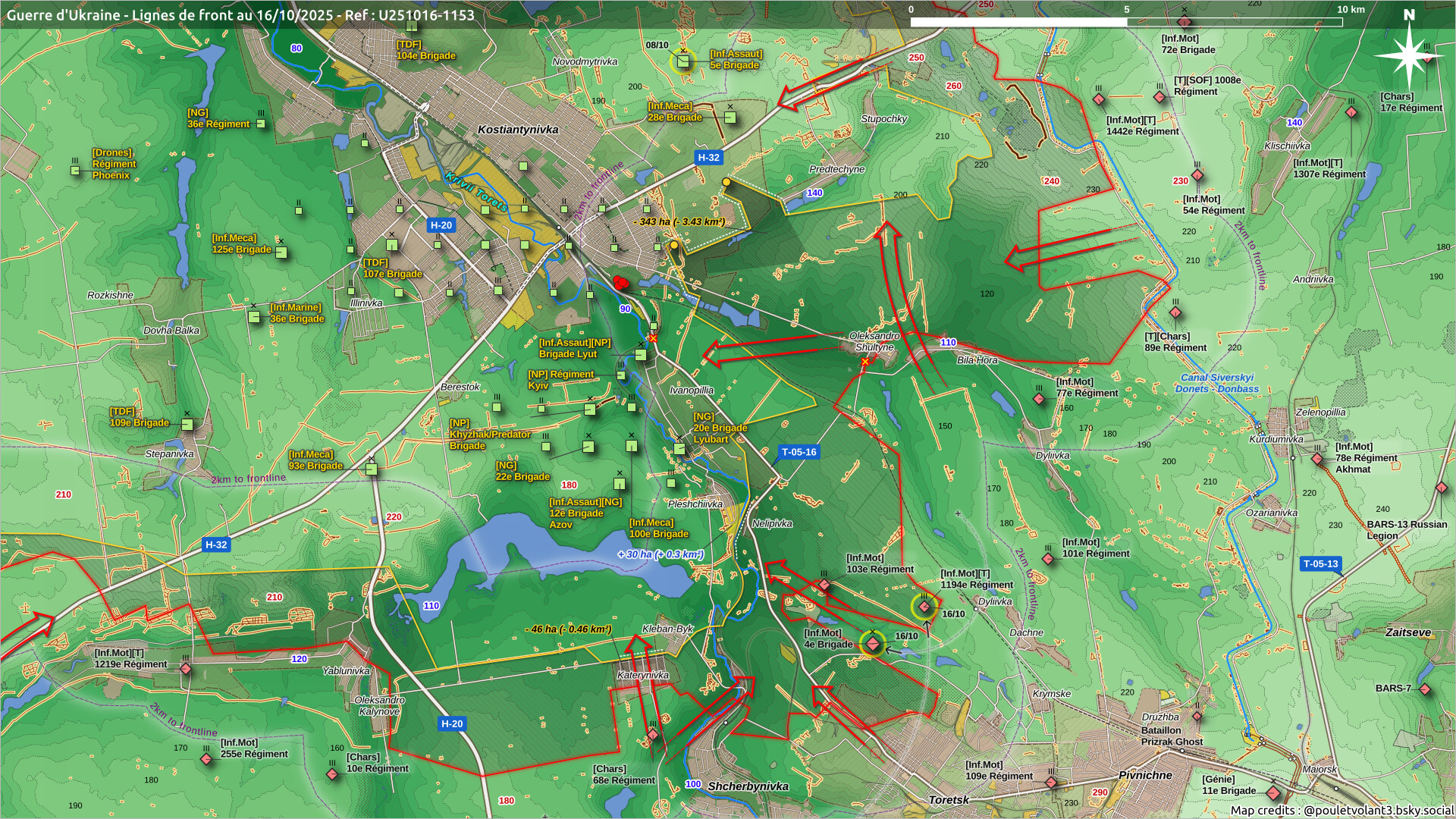This screenshot has height=819, width=1456.
Task: Click the yellow-circled 4e Brigade red diamond
Action: [x=873, y=645]
